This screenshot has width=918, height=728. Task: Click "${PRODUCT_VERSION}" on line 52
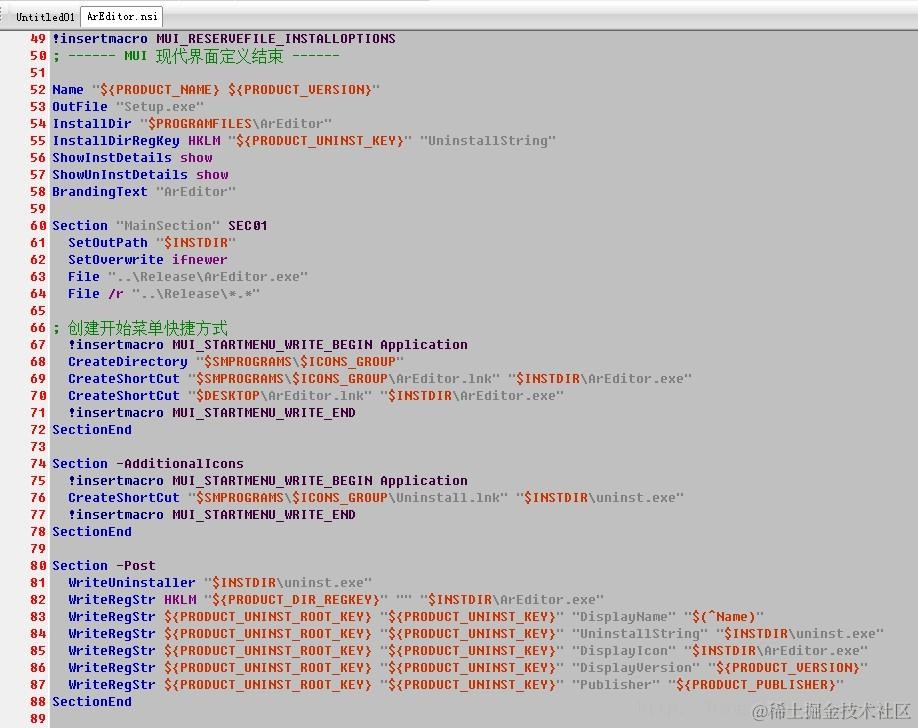click(300, 90)
